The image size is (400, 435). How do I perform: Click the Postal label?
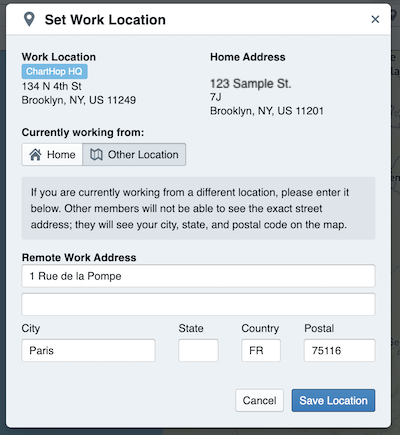click(x=319, y=328)
